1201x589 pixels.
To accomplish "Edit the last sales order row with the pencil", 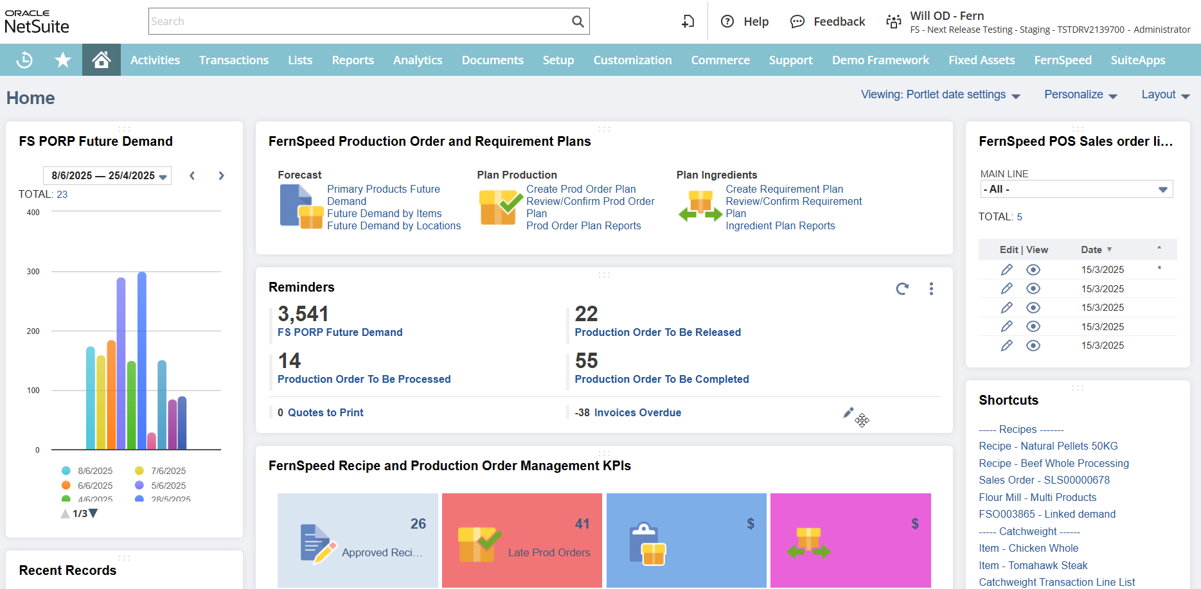I will point(1007,346).
